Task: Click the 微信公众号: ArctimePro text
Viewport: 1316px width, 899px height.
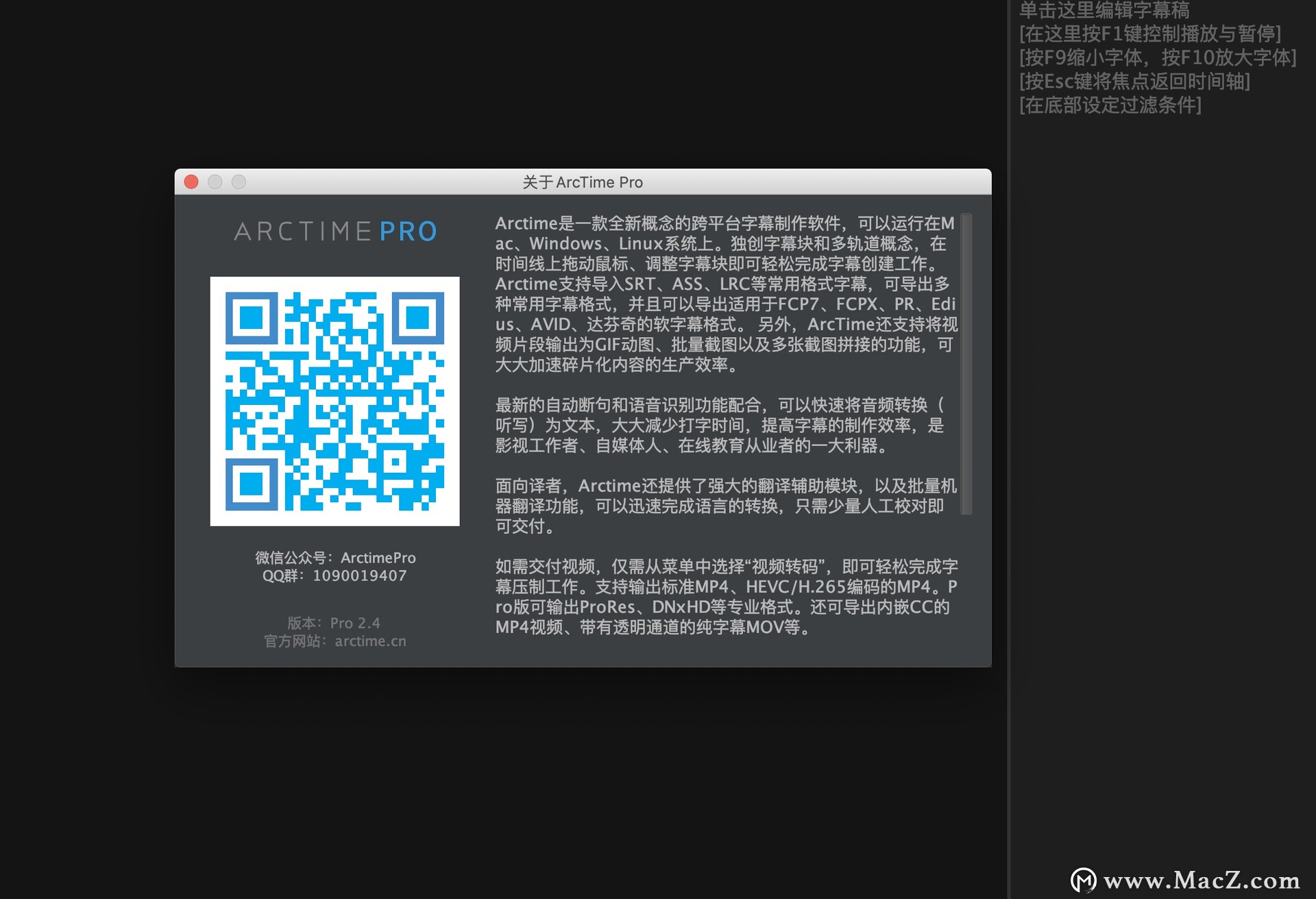Action: pos(335,557)
